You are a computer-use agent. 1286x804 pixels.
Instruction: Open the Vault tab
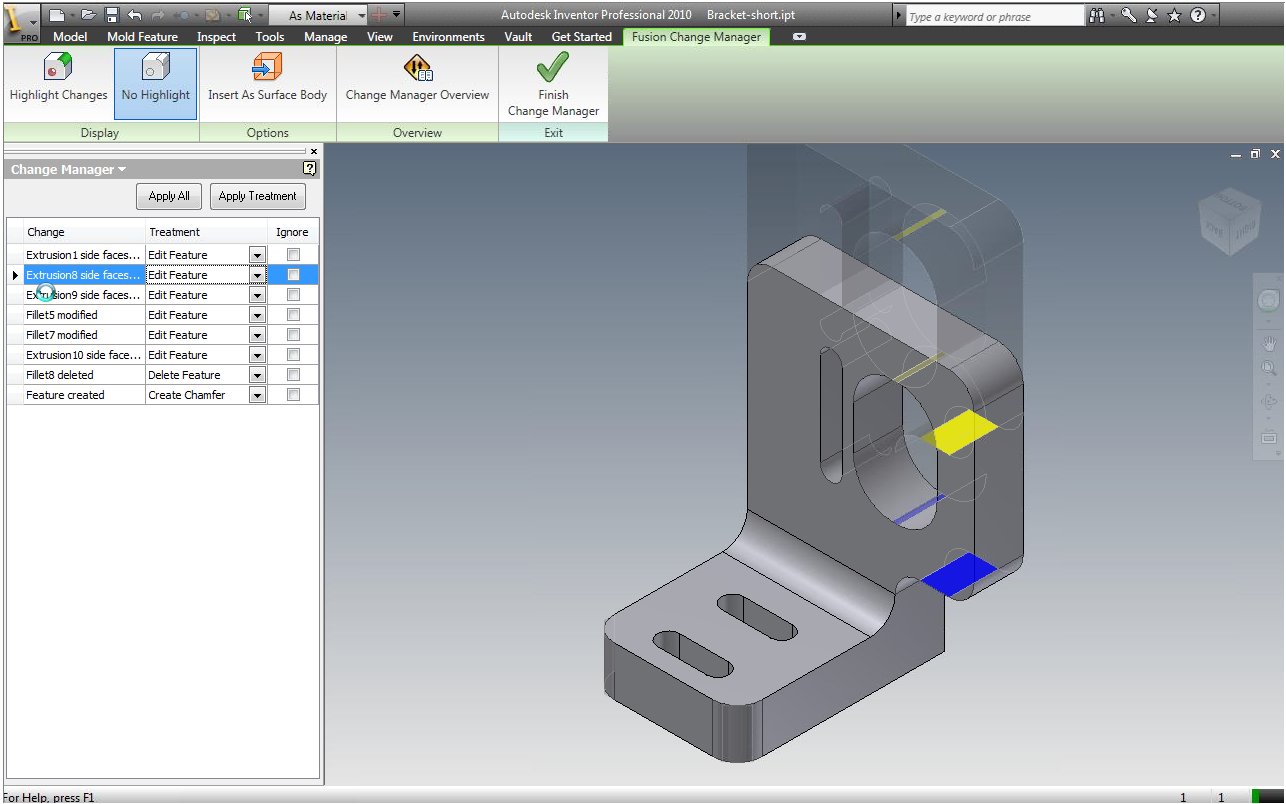point(518,37)
